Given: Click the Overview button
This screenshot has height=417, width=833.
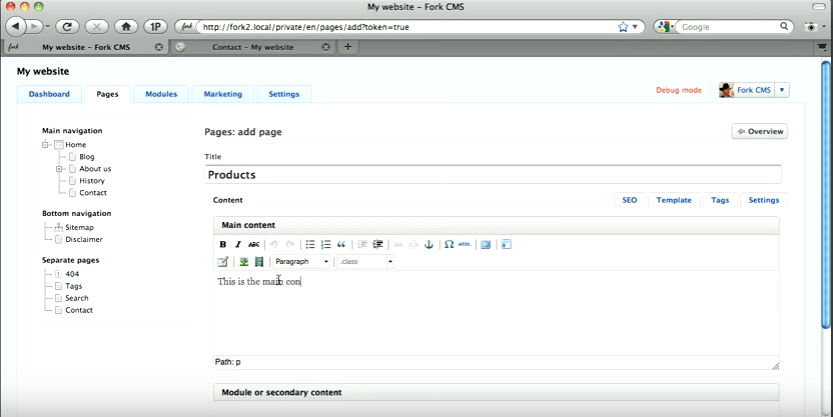Looking at the screenshot, I should (759, 131).
